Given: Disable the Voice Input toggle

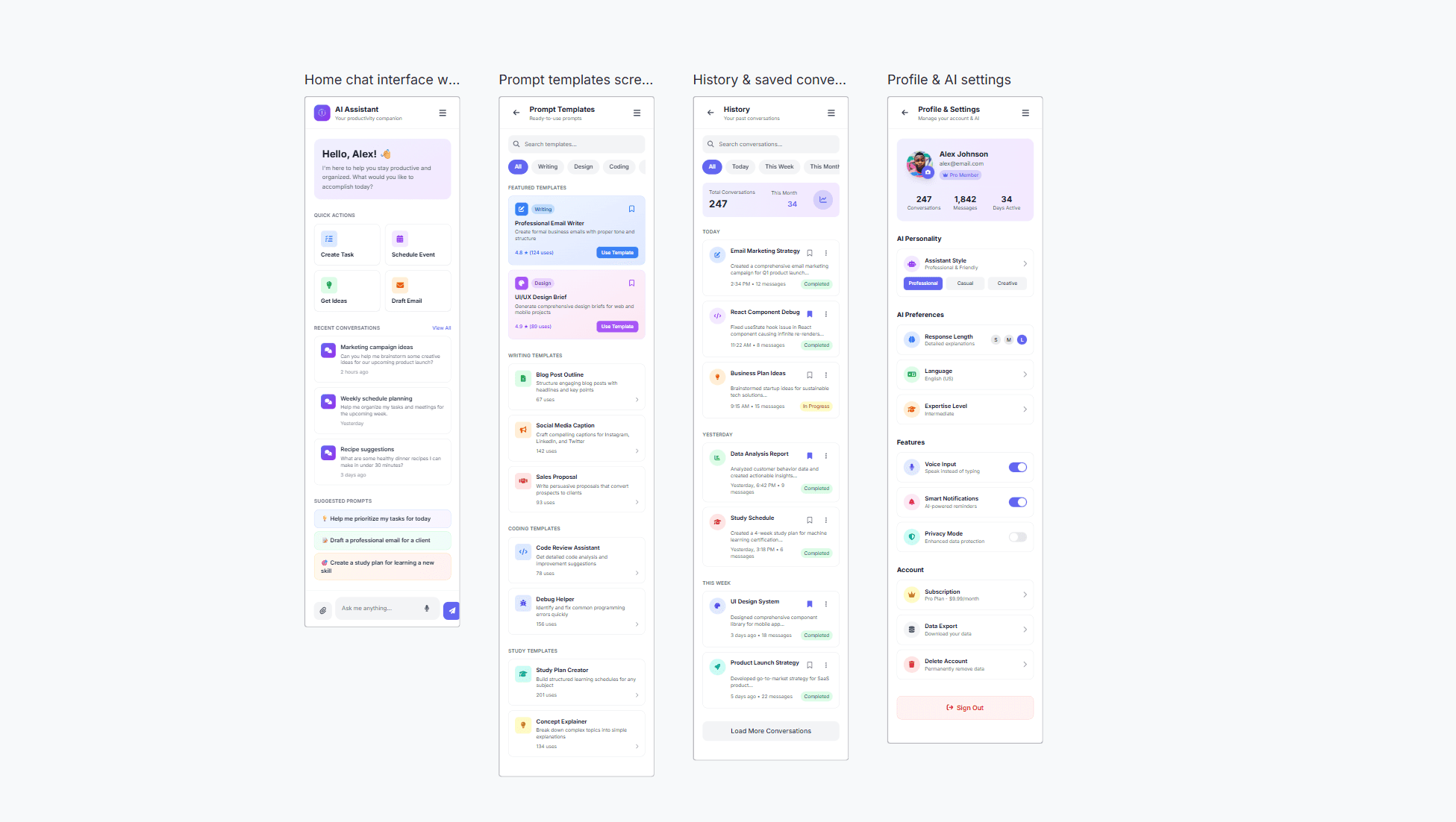Looking at the screenshot, I should (1018, 468).
